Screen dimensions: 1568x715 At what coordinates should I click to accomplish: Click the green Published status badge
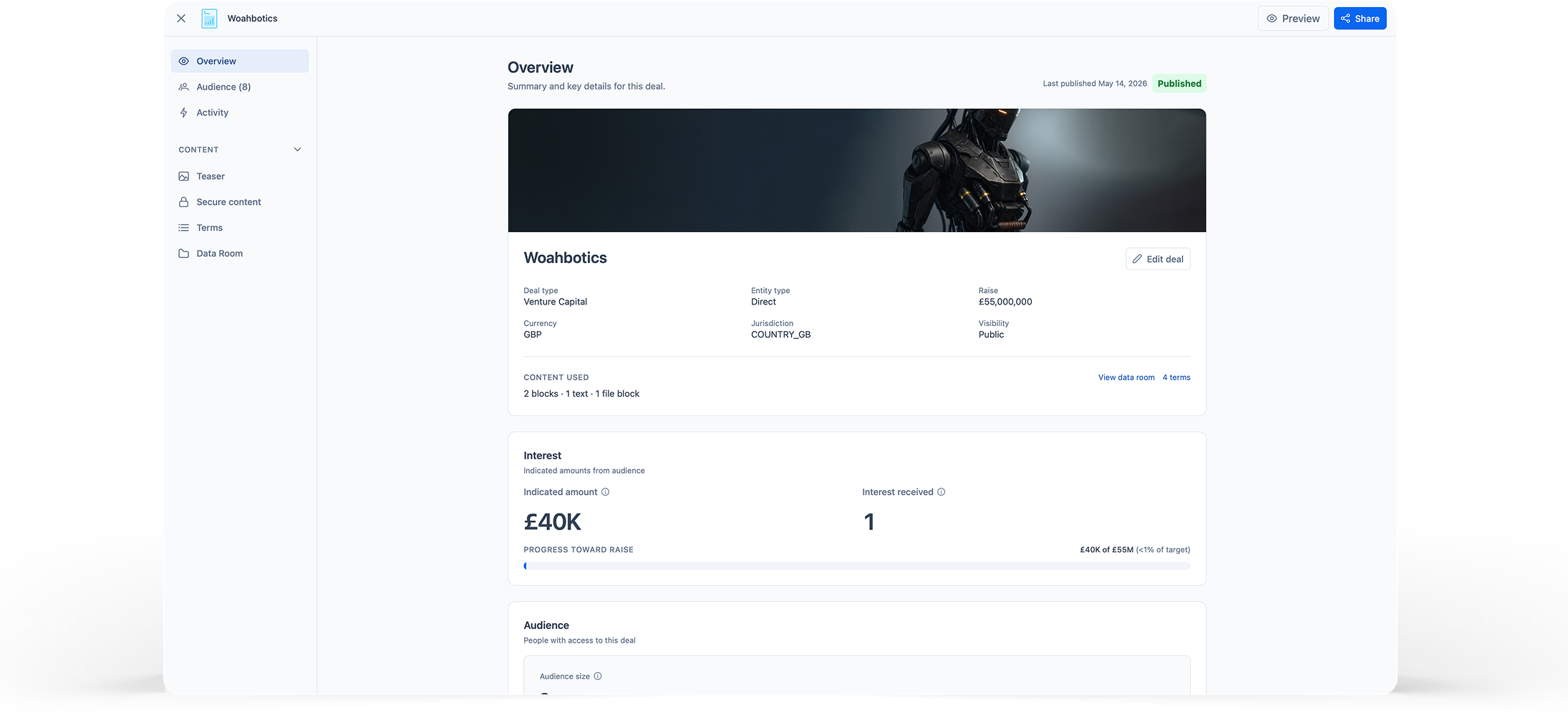tap(1179, 84)
